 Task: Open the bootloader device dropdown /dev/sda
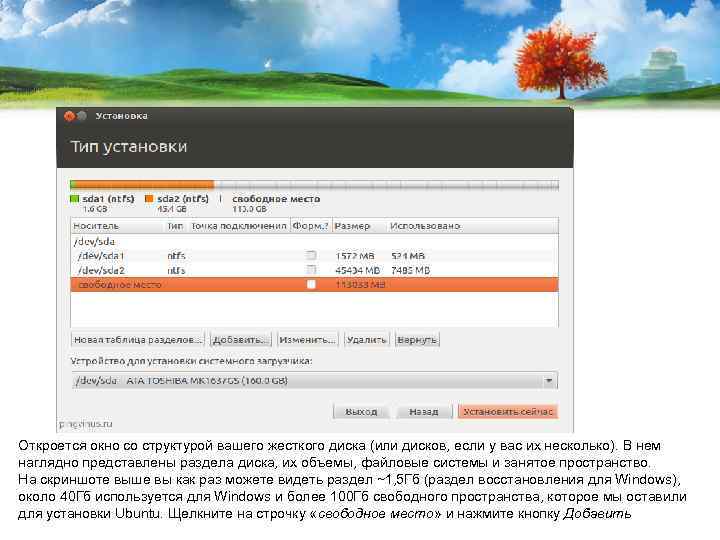click(x=315, y=381)
